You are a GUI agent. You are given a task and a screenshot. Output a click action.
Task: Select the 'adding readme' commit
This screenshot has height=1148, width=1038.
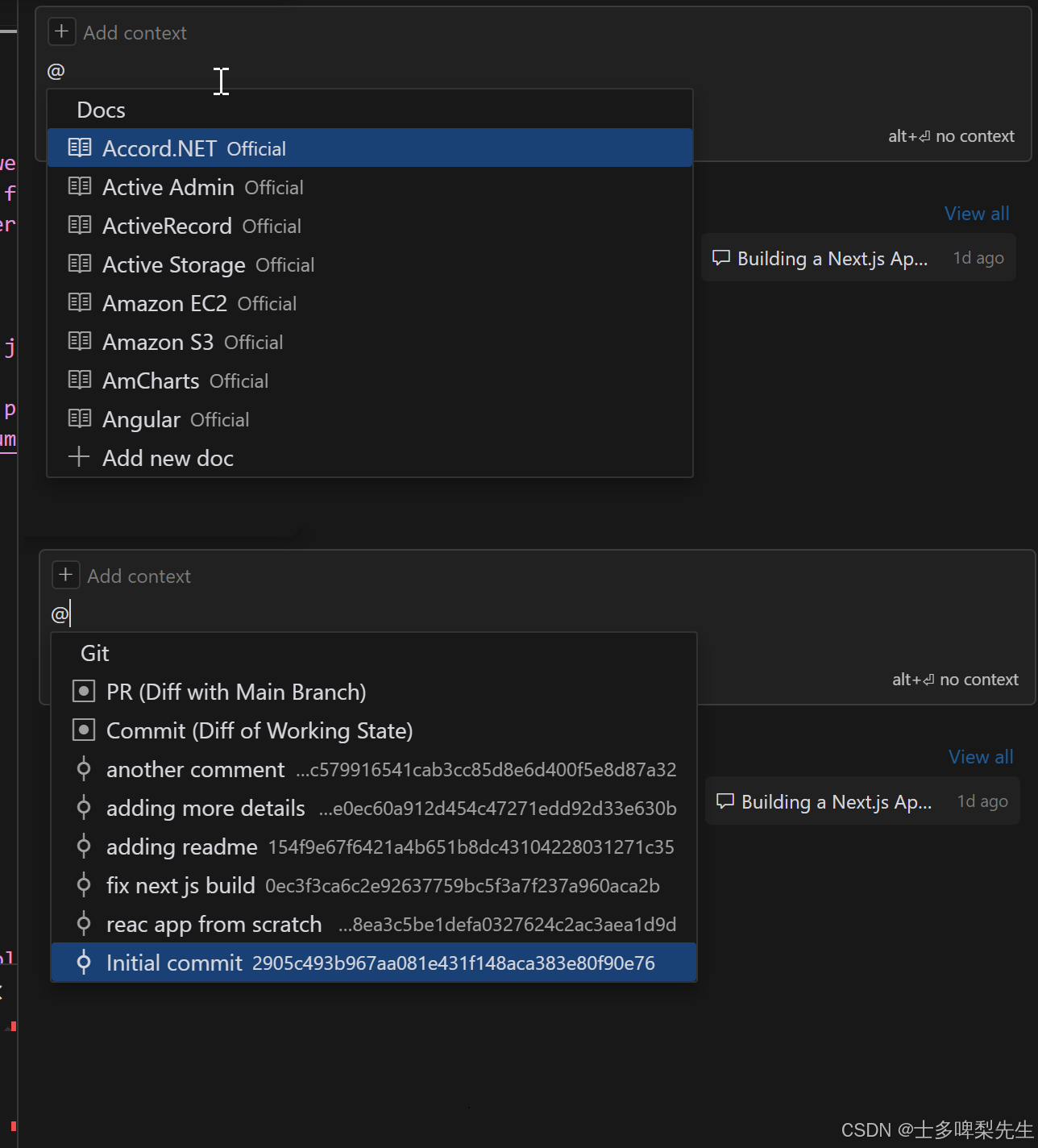(x=374, y=846)
